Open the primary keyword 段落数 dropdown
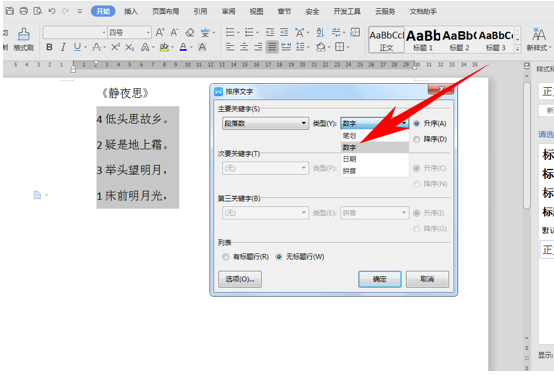Image resolution: width=554 pixels, height=375 pixels. click(x=266, y=123)
